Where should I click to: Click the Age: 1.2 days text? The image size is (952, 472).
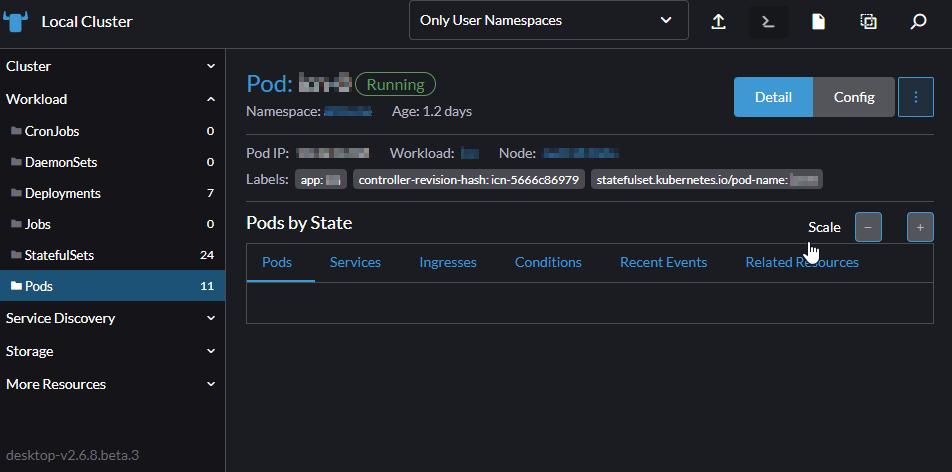[432, 111]
